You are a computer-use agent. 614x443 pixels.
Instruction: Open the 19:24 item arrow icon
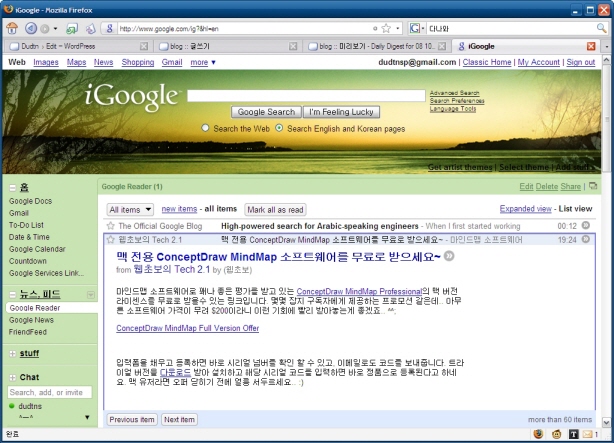tap(586, 239)
